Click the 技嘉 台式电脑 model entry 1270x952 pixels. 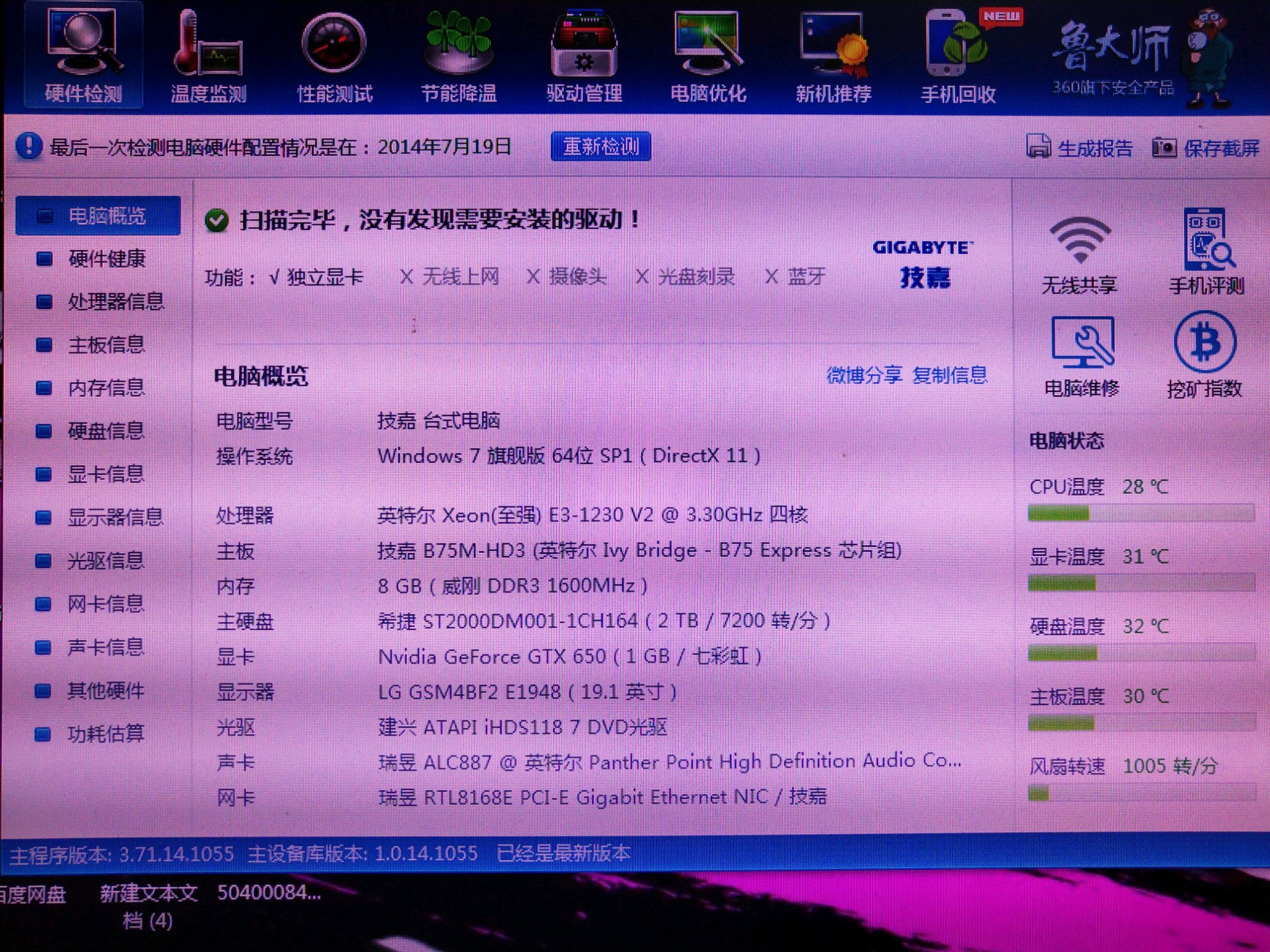[x=439, y=420]
